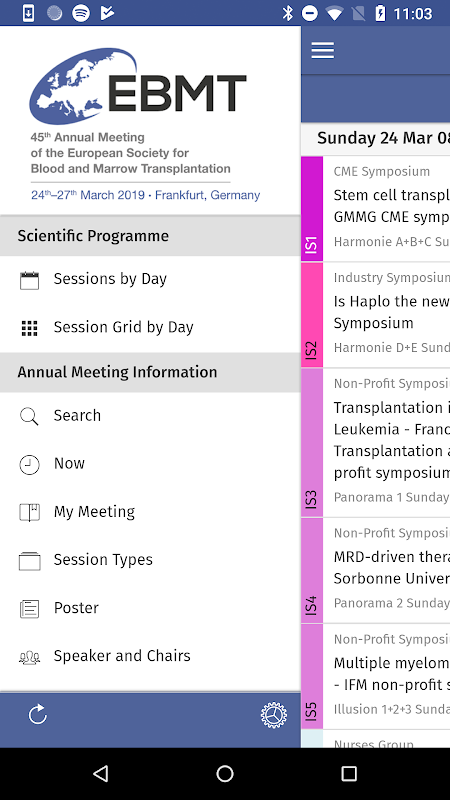
Task: Select the My Meeting menu entry
Action: coord(150,512)
